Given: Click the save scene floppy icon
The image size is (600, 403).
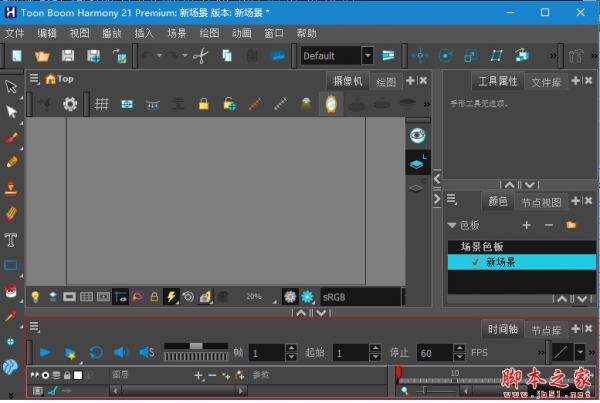Looking at the screenshot, I should pyautogui.click(x=68, y=56).
